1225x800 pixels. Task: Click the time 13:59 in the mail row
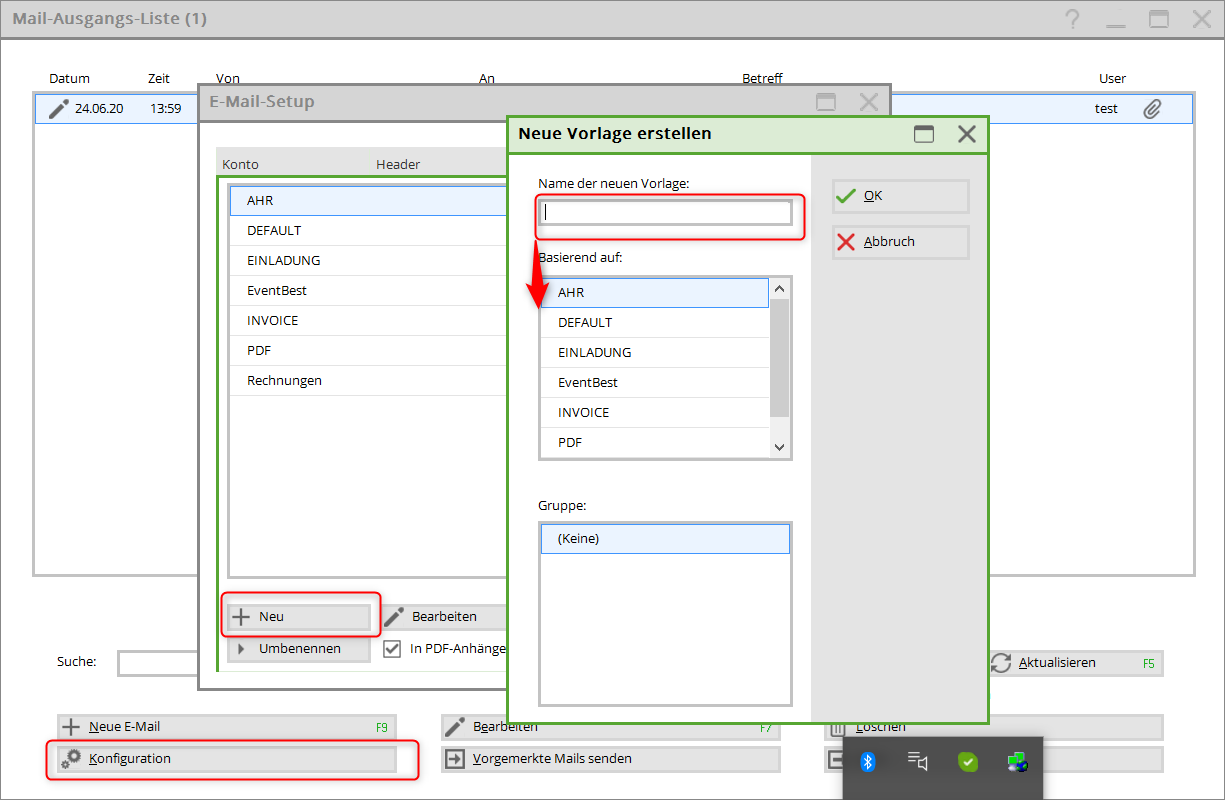(x=166, y=109)
